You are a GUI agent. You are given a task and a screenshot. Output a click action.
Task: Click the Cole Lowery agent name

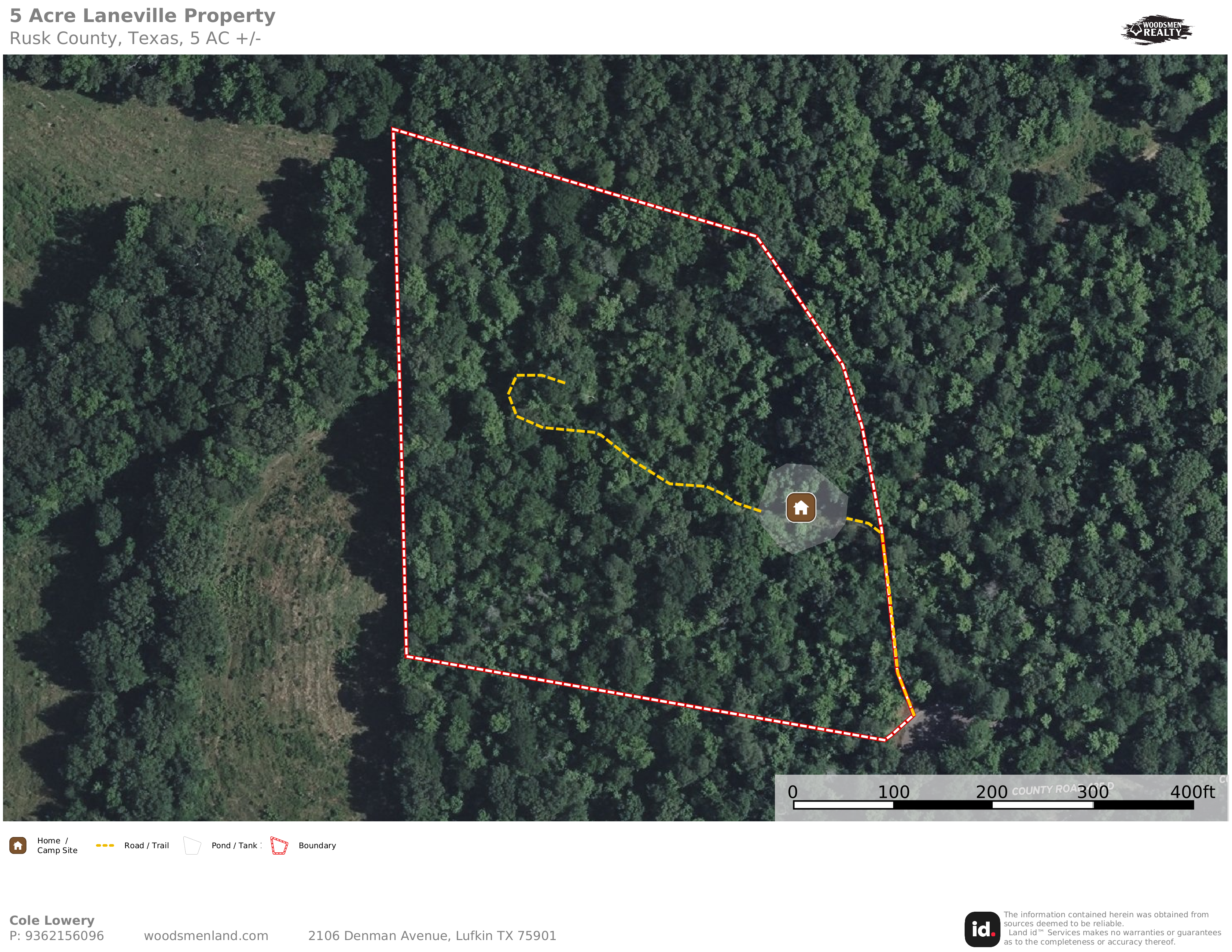tap(52, 920)
